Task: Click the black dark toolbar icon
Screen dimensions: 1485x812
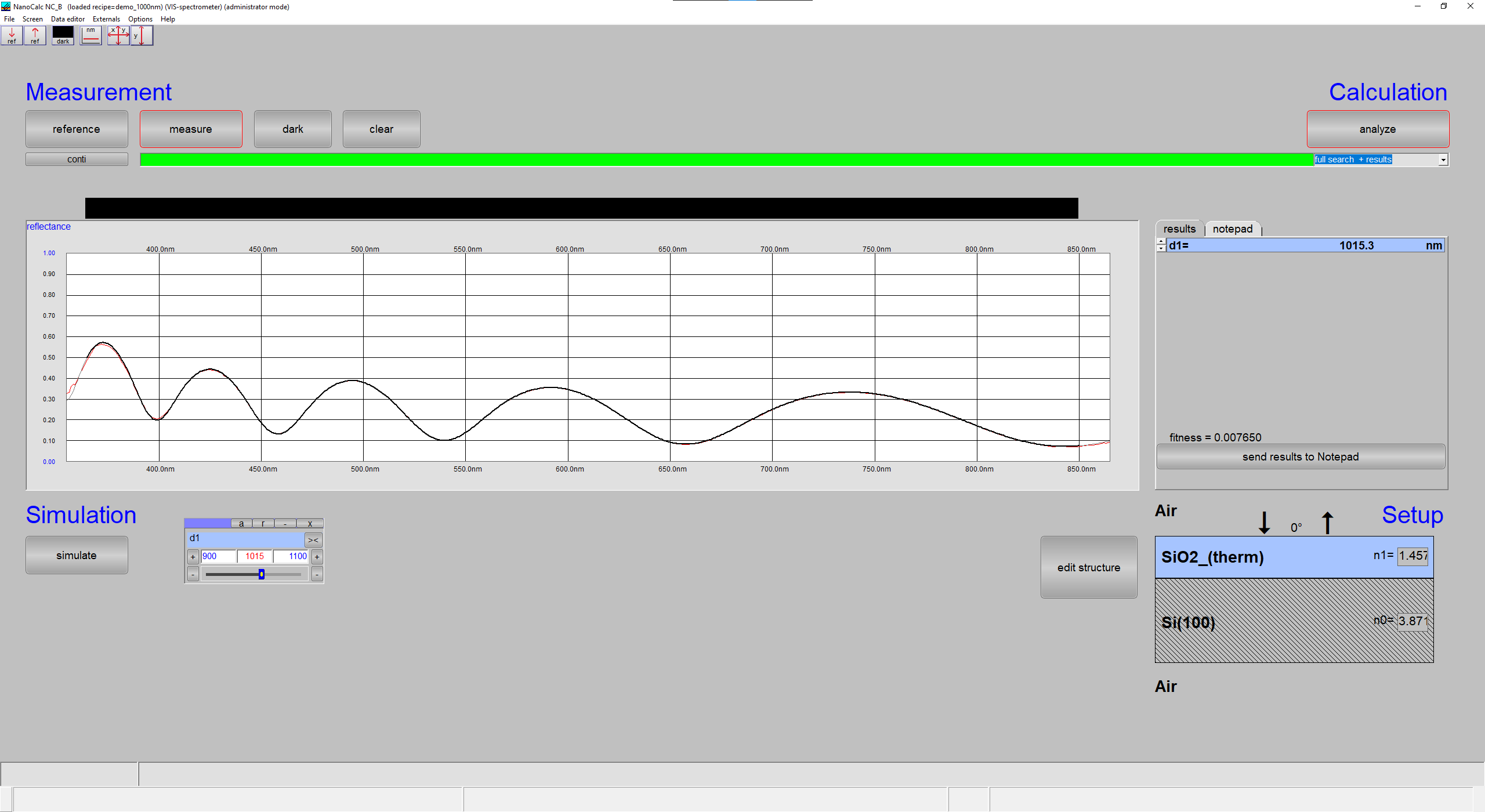Action: (x=63, y=35)
